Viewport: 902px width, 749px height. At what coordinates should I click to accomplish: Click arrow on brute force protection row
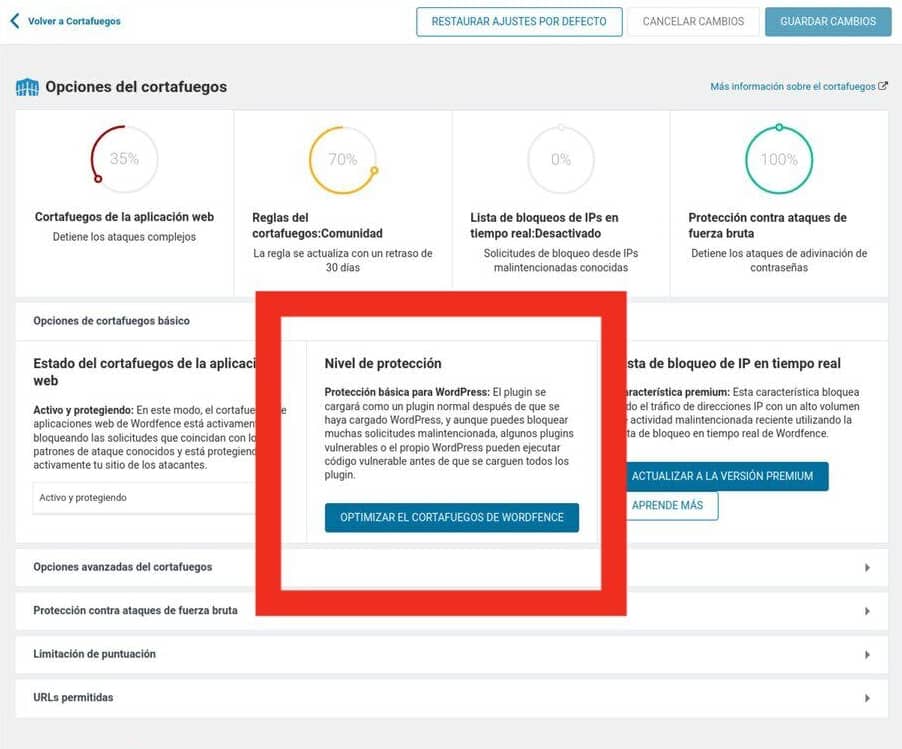867,611
